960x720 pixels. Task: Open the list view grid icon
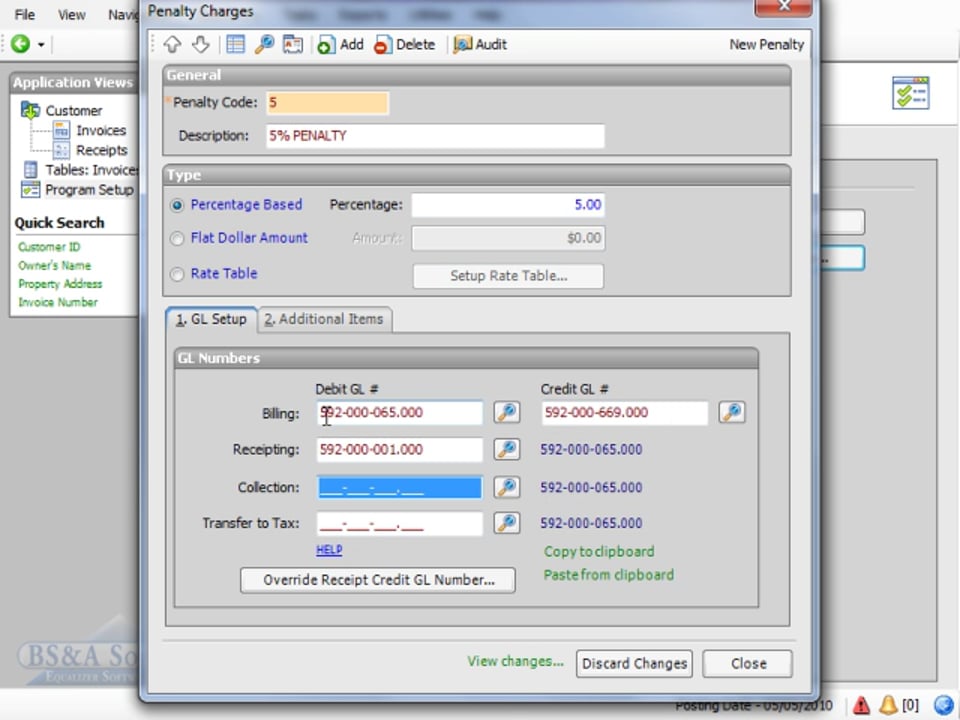tap(235, 45)
